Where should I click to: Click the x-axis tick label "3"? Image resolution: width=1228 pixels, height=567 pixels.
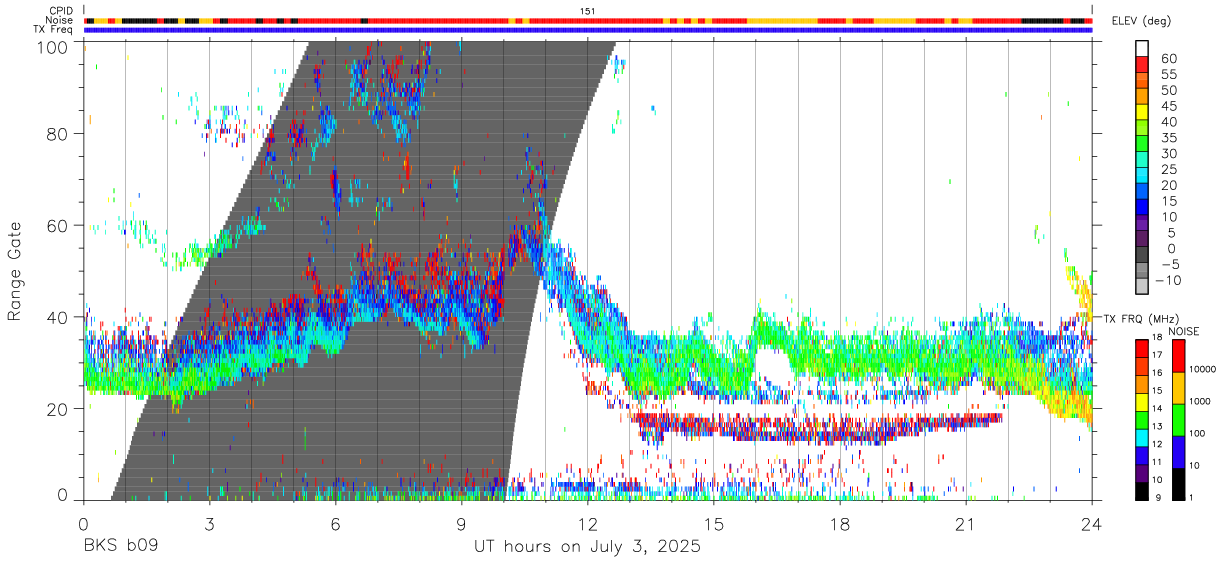coord(209,524)
